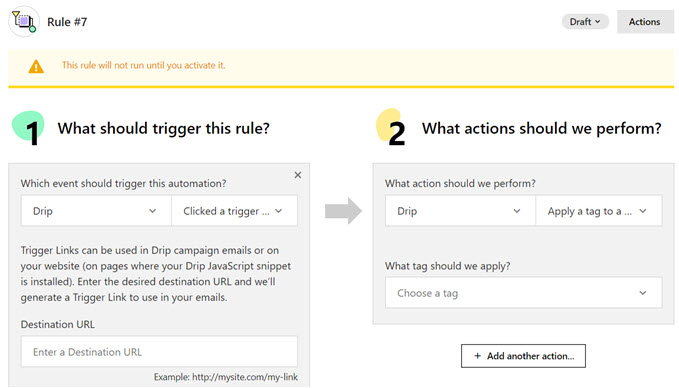Open the Choose a tag dropdown

[x=524, y=293]
